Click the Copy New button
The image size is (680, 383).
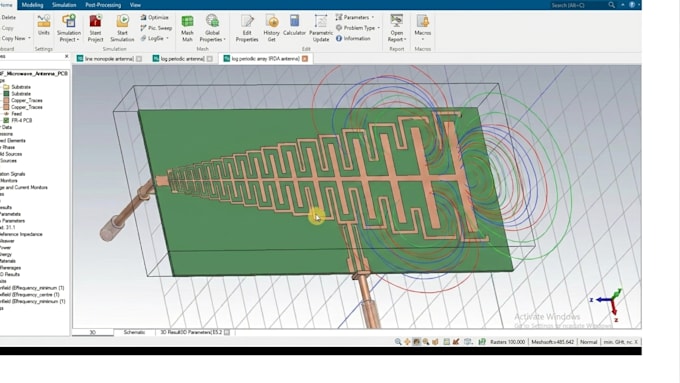pos(13,38)
